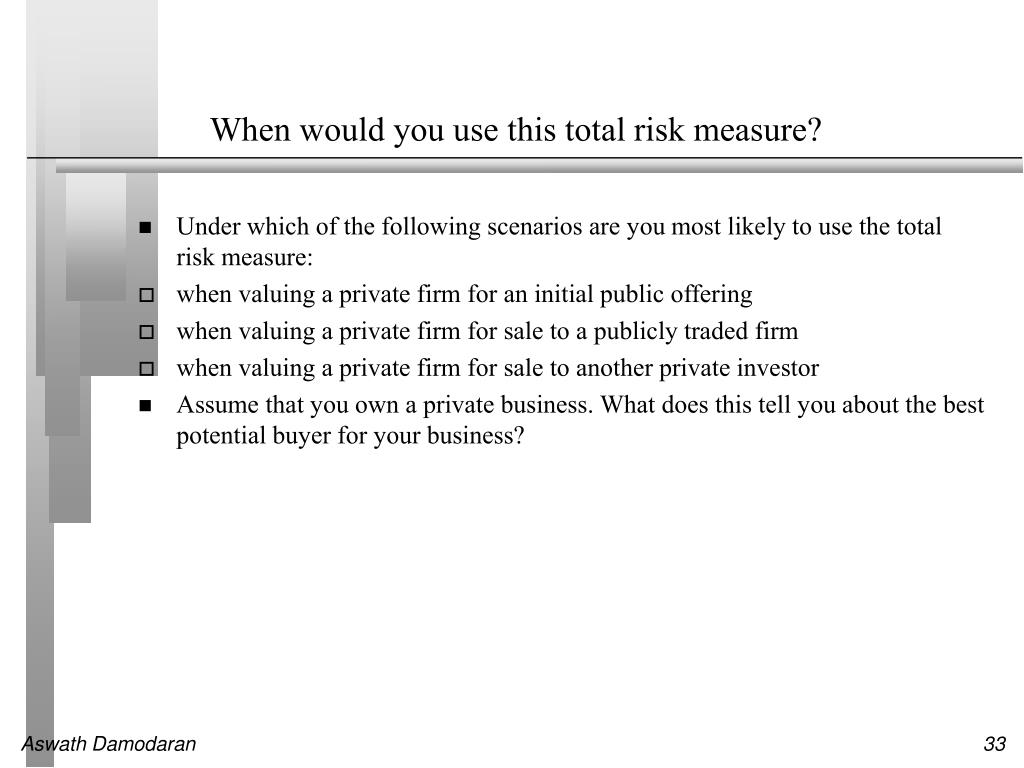The image size is (1024, 768).
Task: Click the 'Aswath Damodaran' footer text
Action: pyautogui.click(x=108, y=744)
